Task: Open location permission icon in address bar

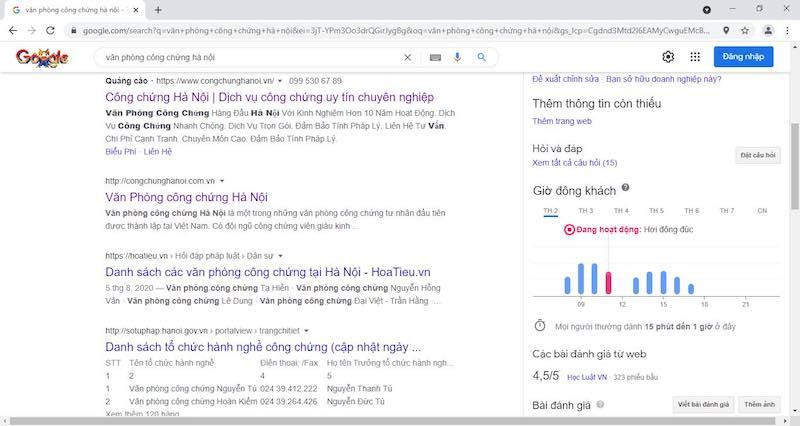Action: click(x=726, y=31)
